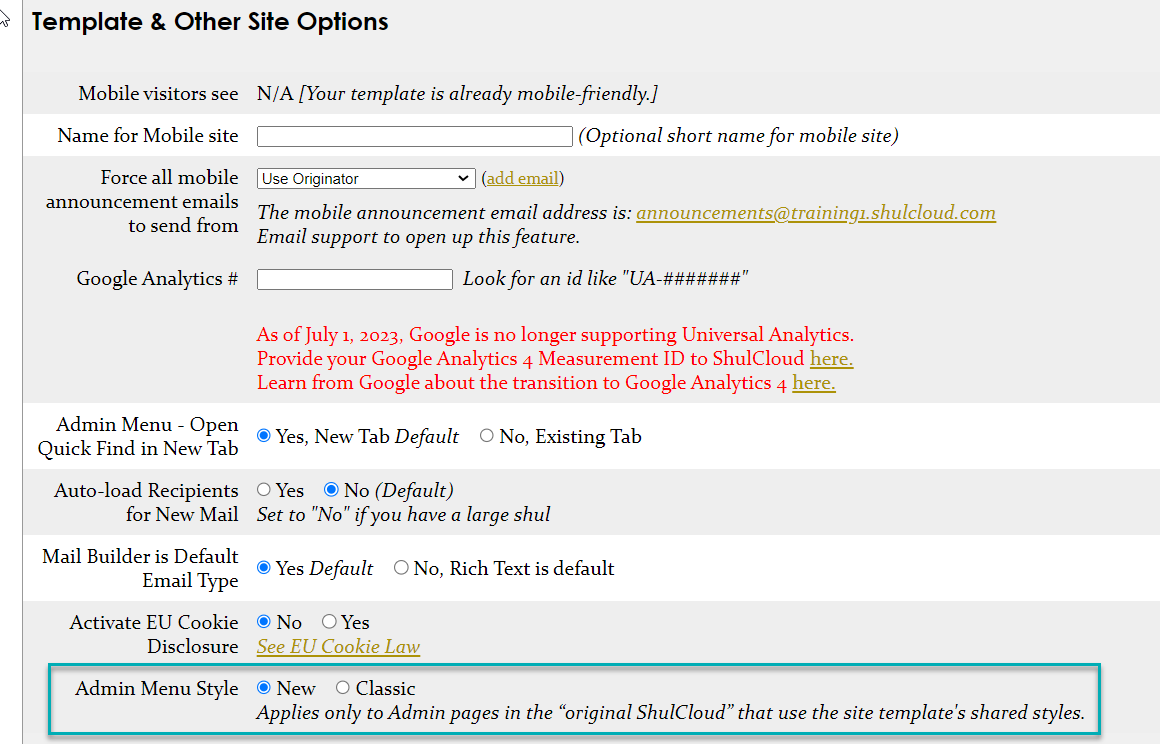The width and height of the screenshot is (1160, 744).
Task: Select 'No, Existing Tab' for Quick Find
Action: tap(487, 435)
